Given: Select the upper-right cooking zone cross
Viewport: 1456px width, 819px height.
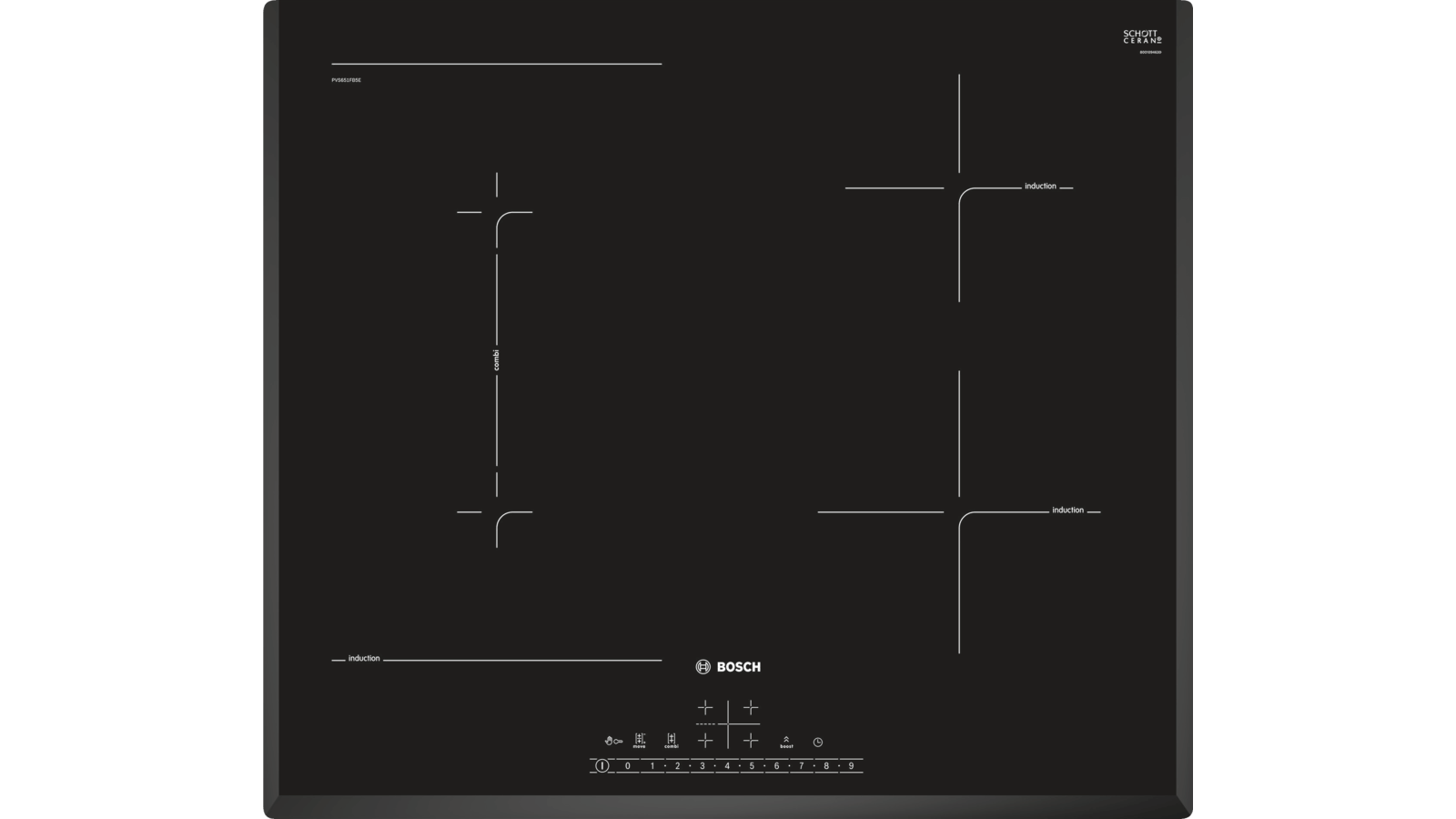Looking at the screenshot, I should tap(751, 707).
